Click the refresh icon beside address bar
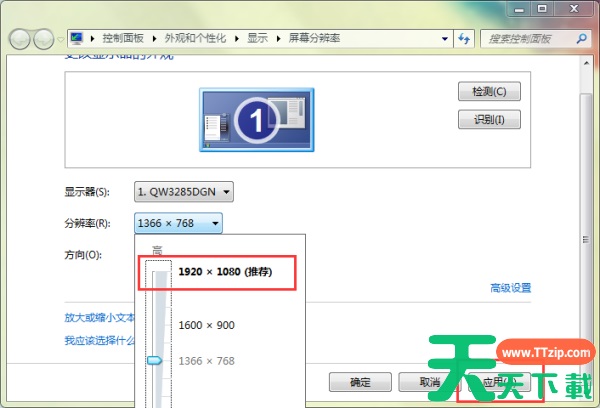 (x=464, y=38)
